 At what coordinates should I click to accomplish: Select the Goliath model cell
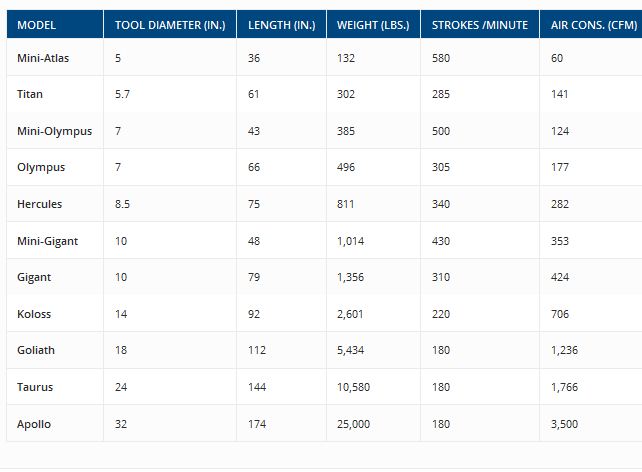coord(36,351)
